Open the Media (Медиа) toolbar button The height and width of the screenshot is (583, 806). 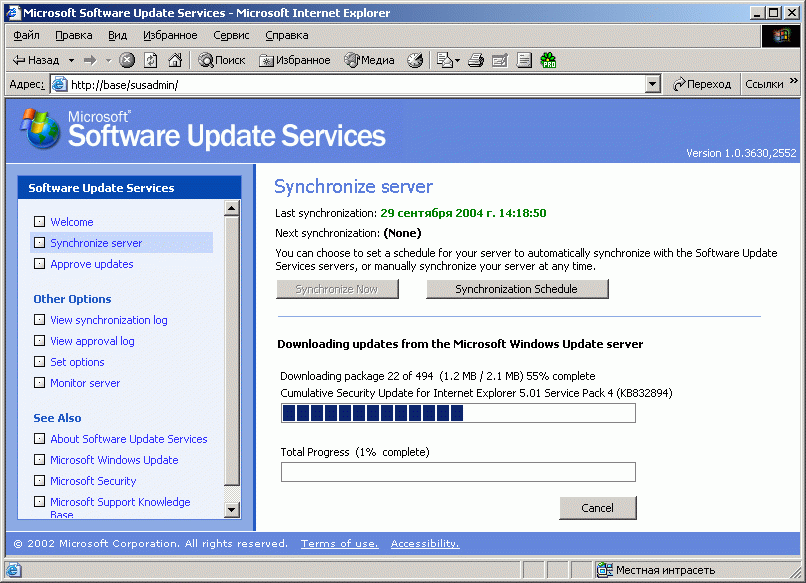click(x=370, y=60)
